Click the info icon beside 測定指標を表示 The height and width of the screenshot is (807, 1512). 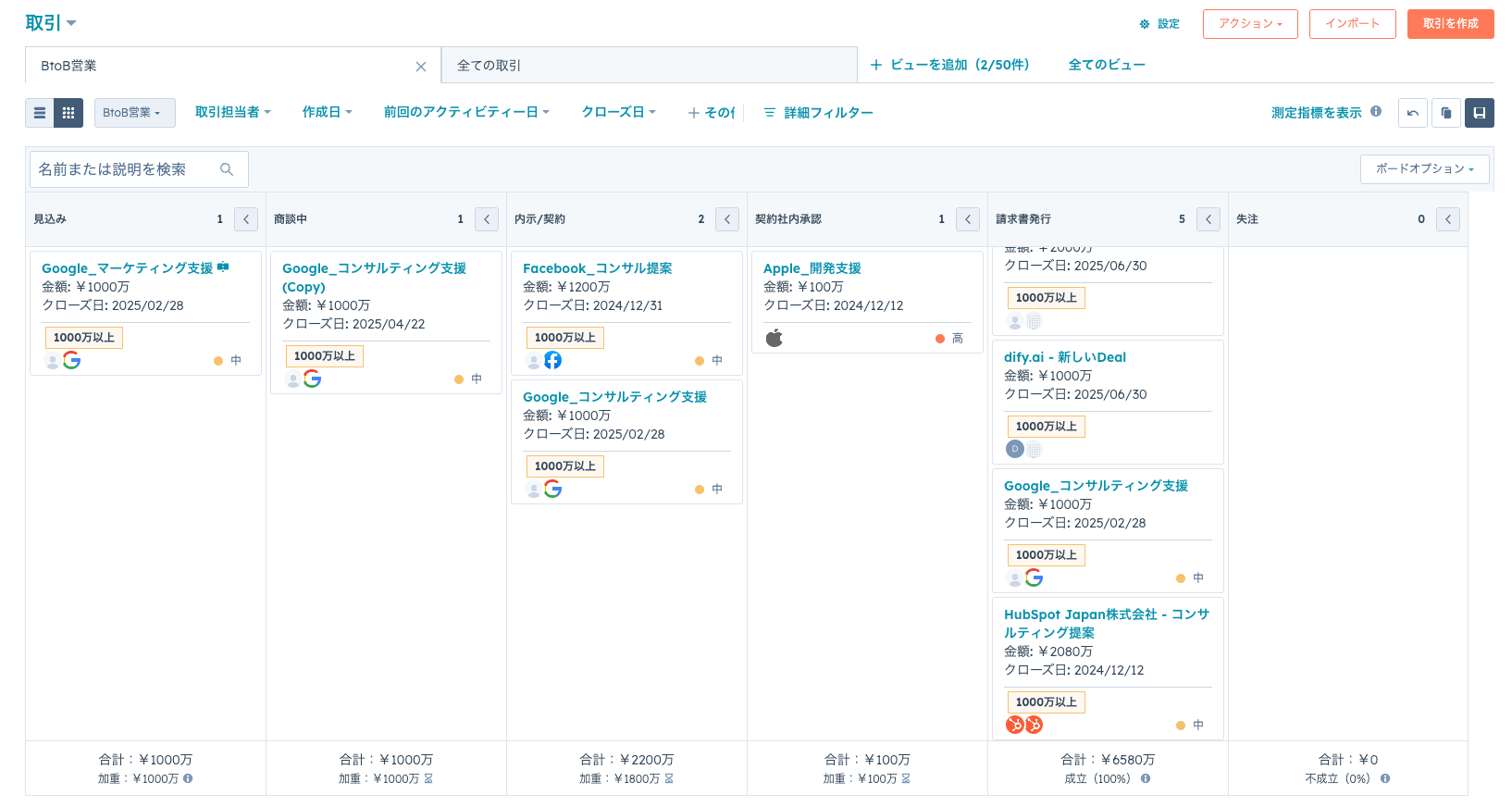1376,111
